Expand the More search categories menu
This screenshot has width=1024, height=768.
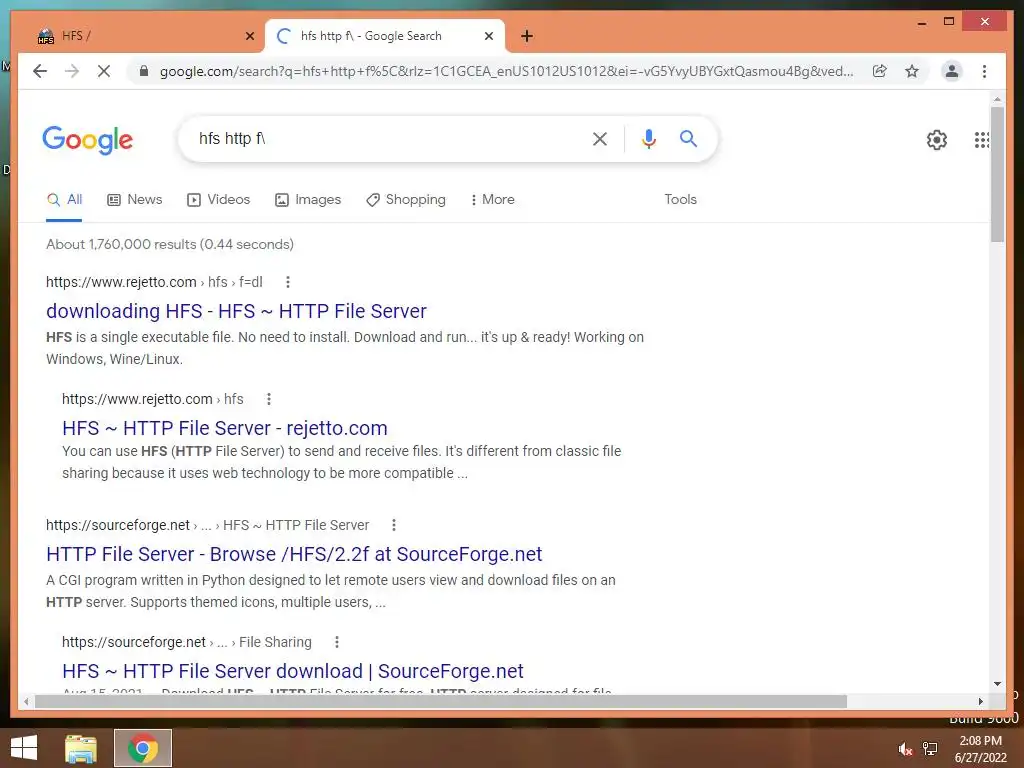492,200
